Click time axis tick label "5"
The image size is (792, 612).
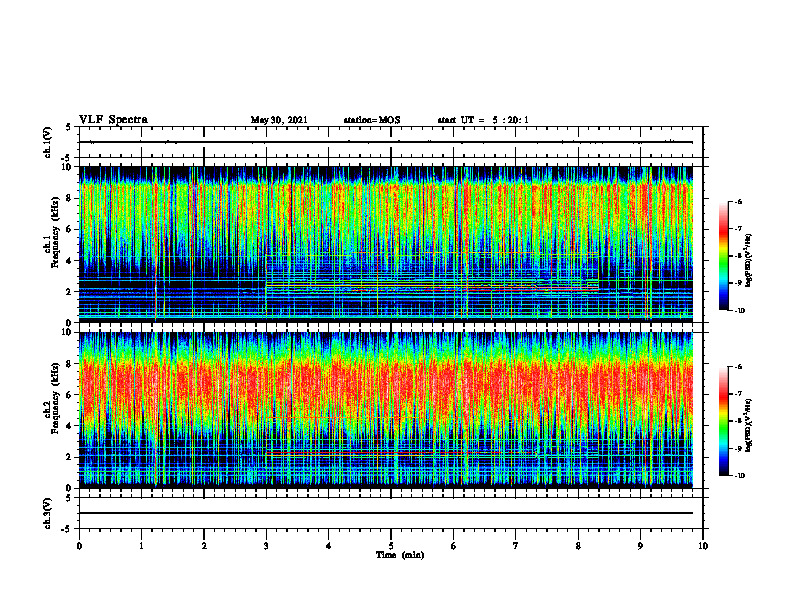click(x=391, y=546)
